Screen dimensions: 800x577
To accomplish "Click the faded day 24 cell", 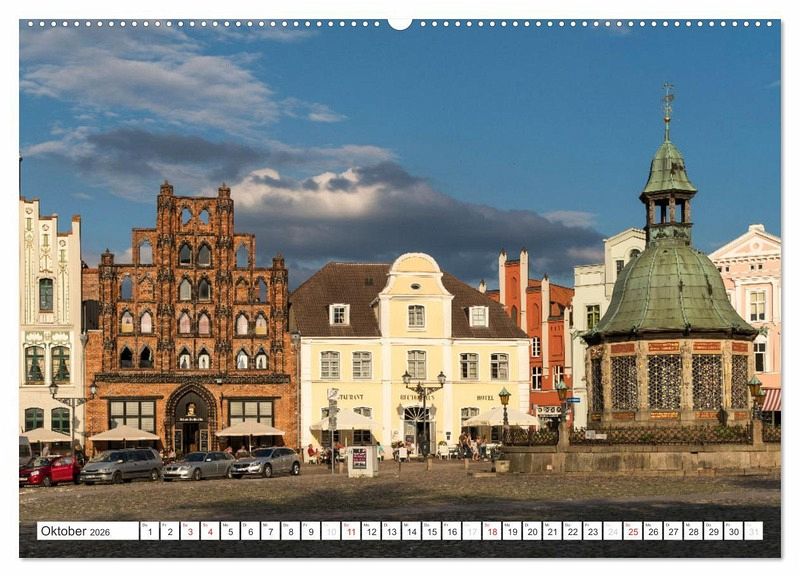I will coord(613,531).
